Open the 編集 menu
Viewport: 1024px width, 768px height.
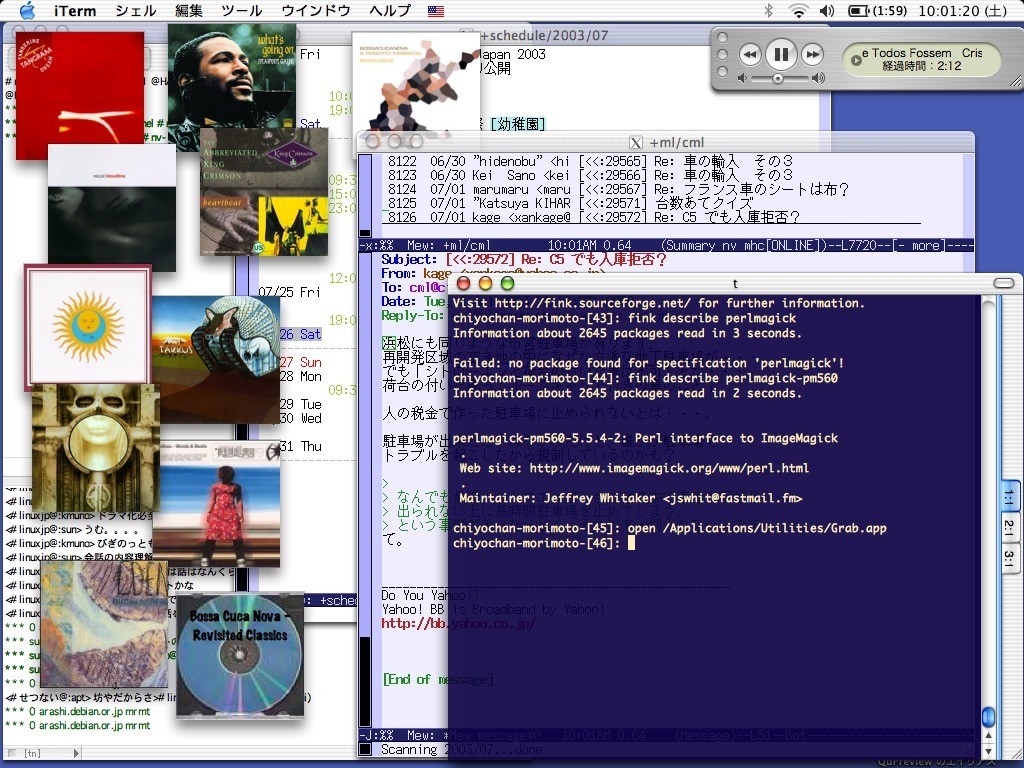(188, 10)
